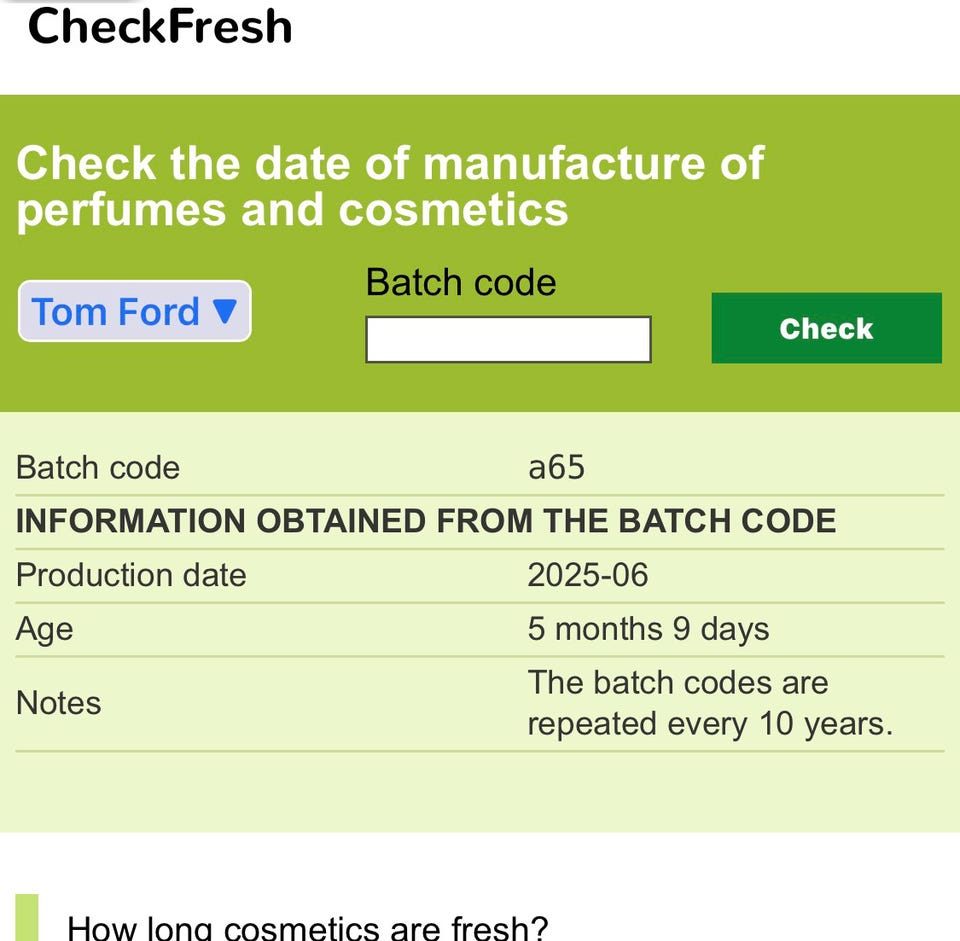This screenshot has height=941, width=960.
Task: Focus the Batch code input field
Action: pos(508,339)
